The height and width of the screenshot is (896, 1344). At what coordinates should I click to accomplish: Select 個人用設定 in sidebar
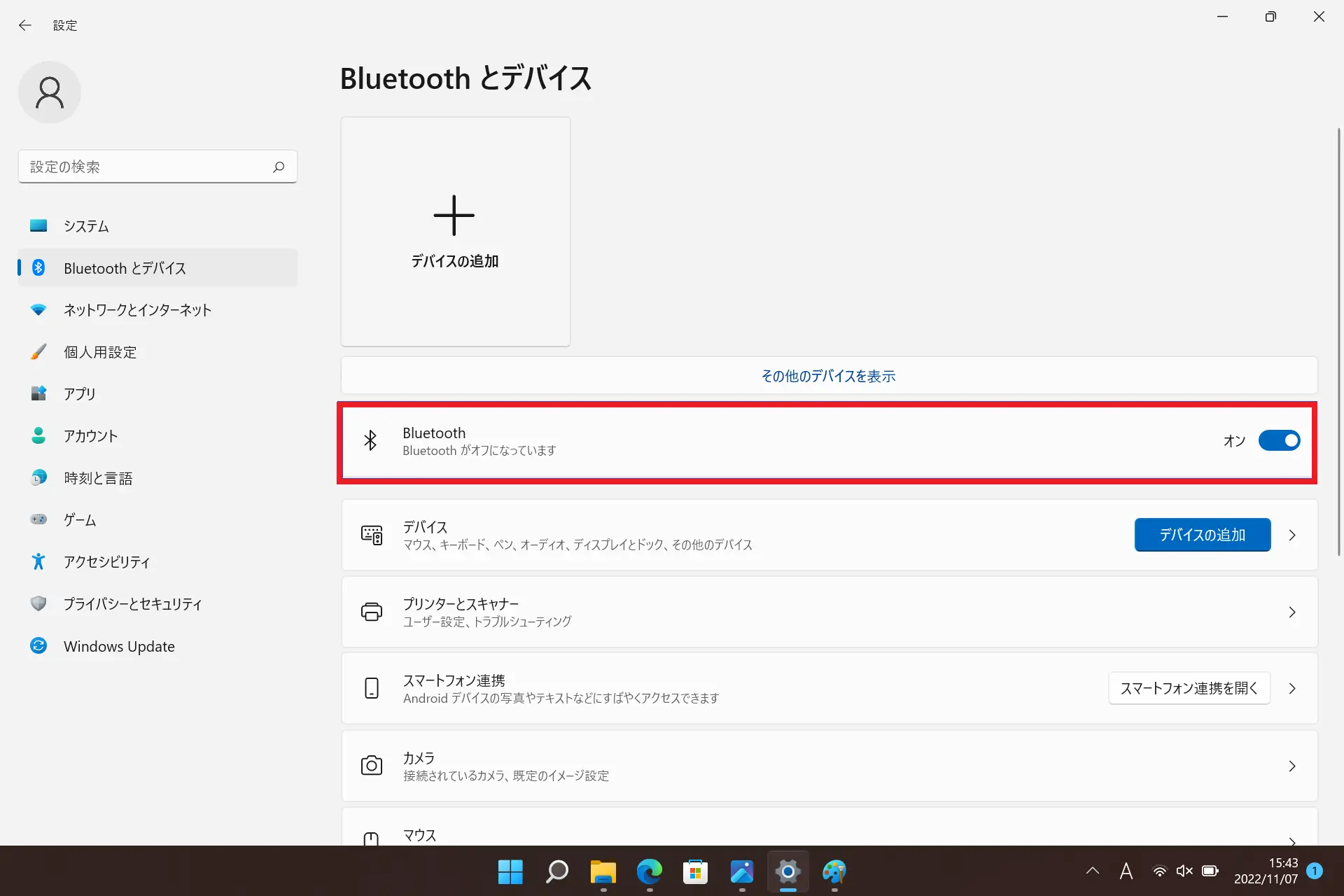tap(100, 352)
